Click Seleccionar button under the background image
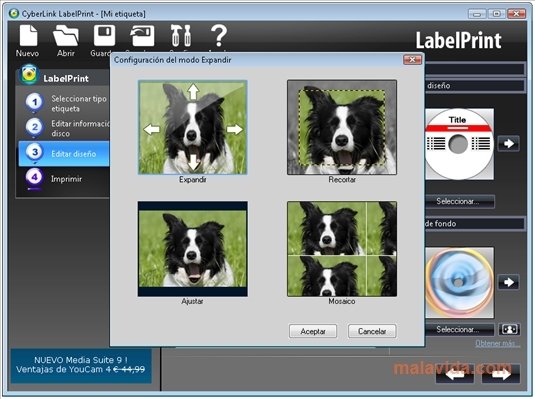 459,330
